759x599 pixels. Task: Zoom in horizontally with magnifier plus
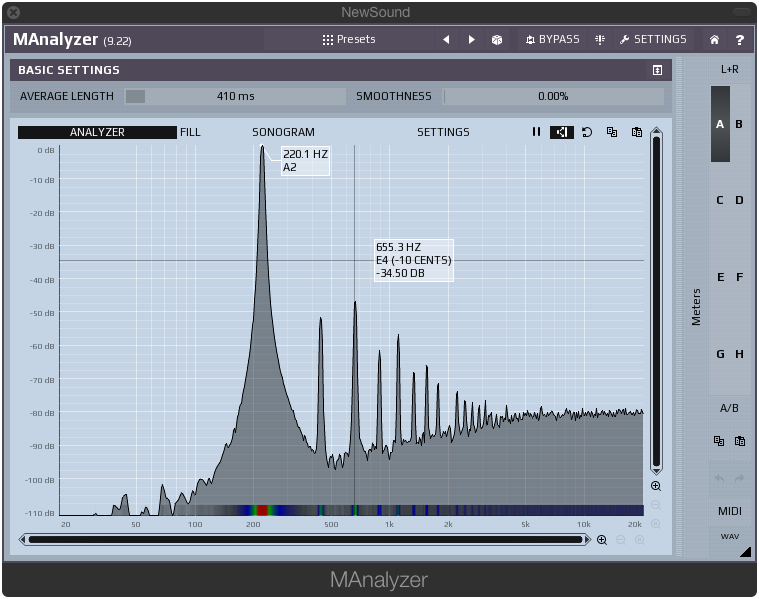pos(602,540)
